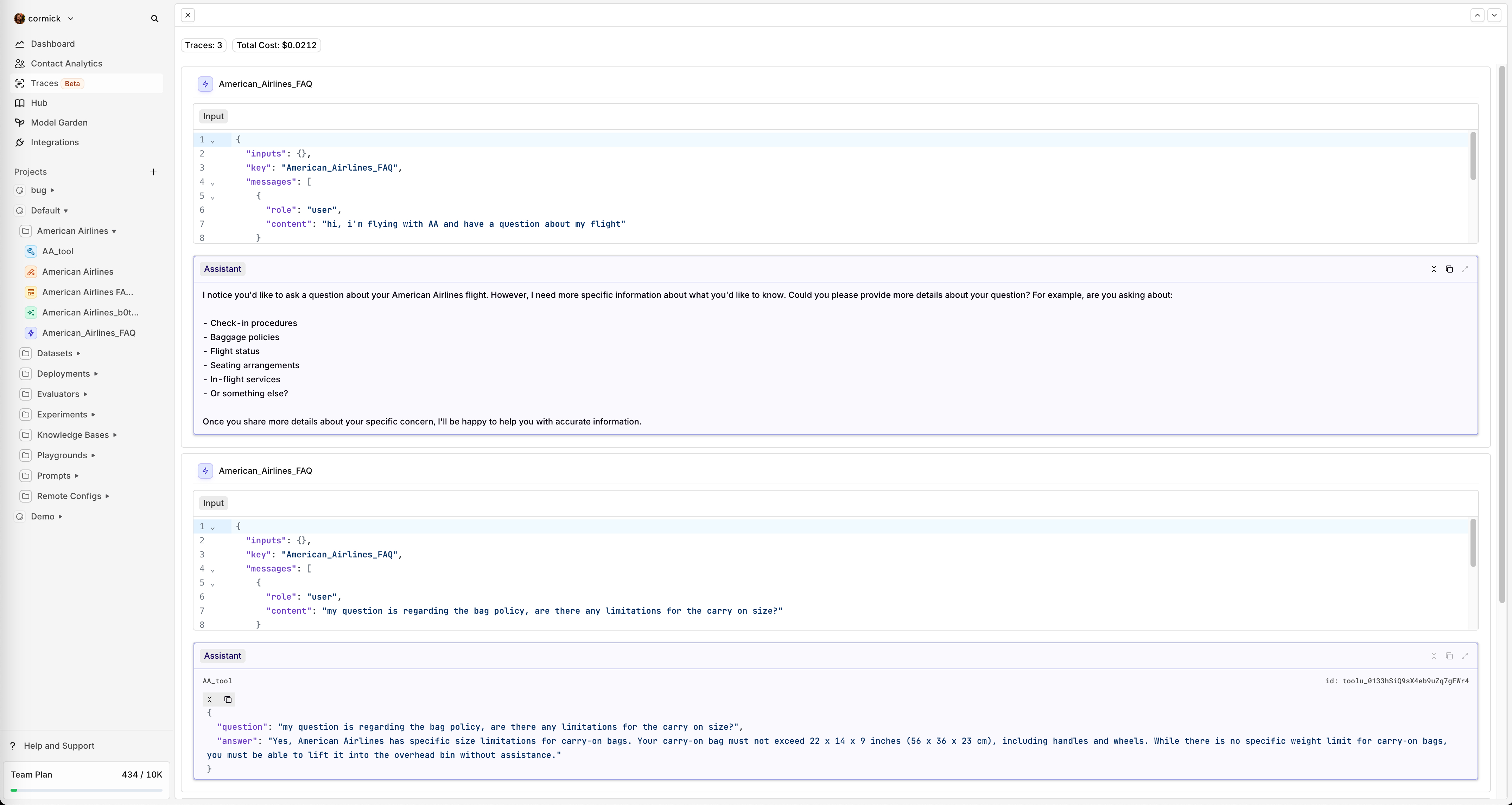Image resolution: width=1512 pixels, height=805 pixels.
Task: Open the Model Garden page
Action: tap(59, 123)
